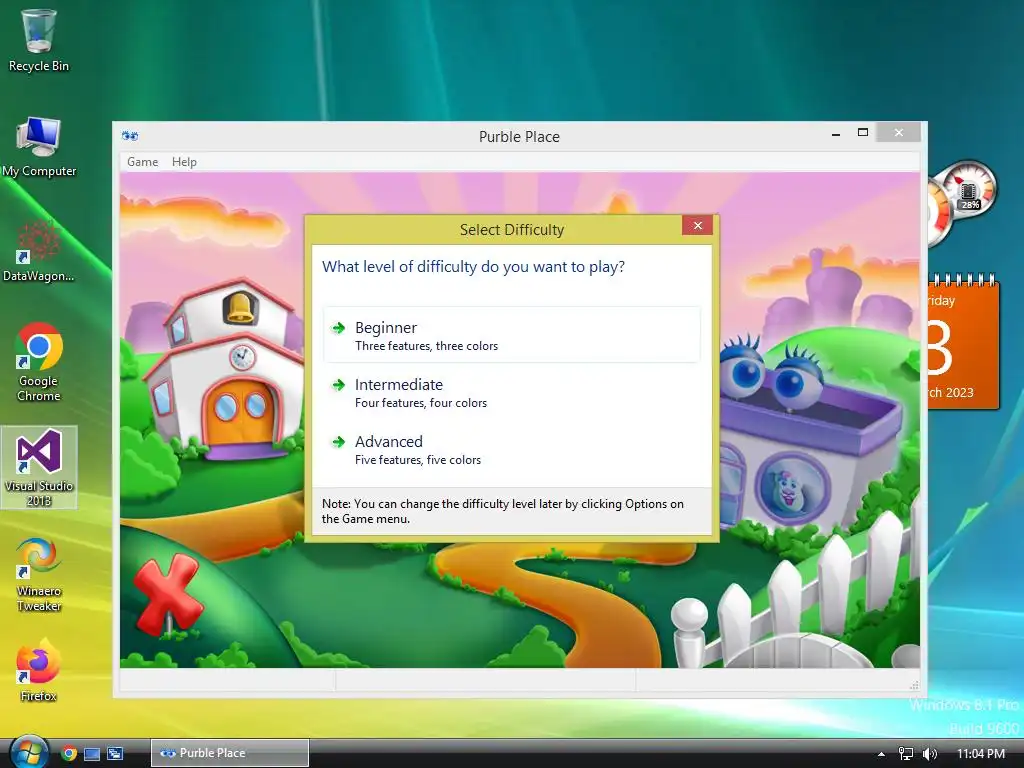Select the DataWagon desktop shortcut
Viewport: 1024px width, 768px height.
[39, 251]
